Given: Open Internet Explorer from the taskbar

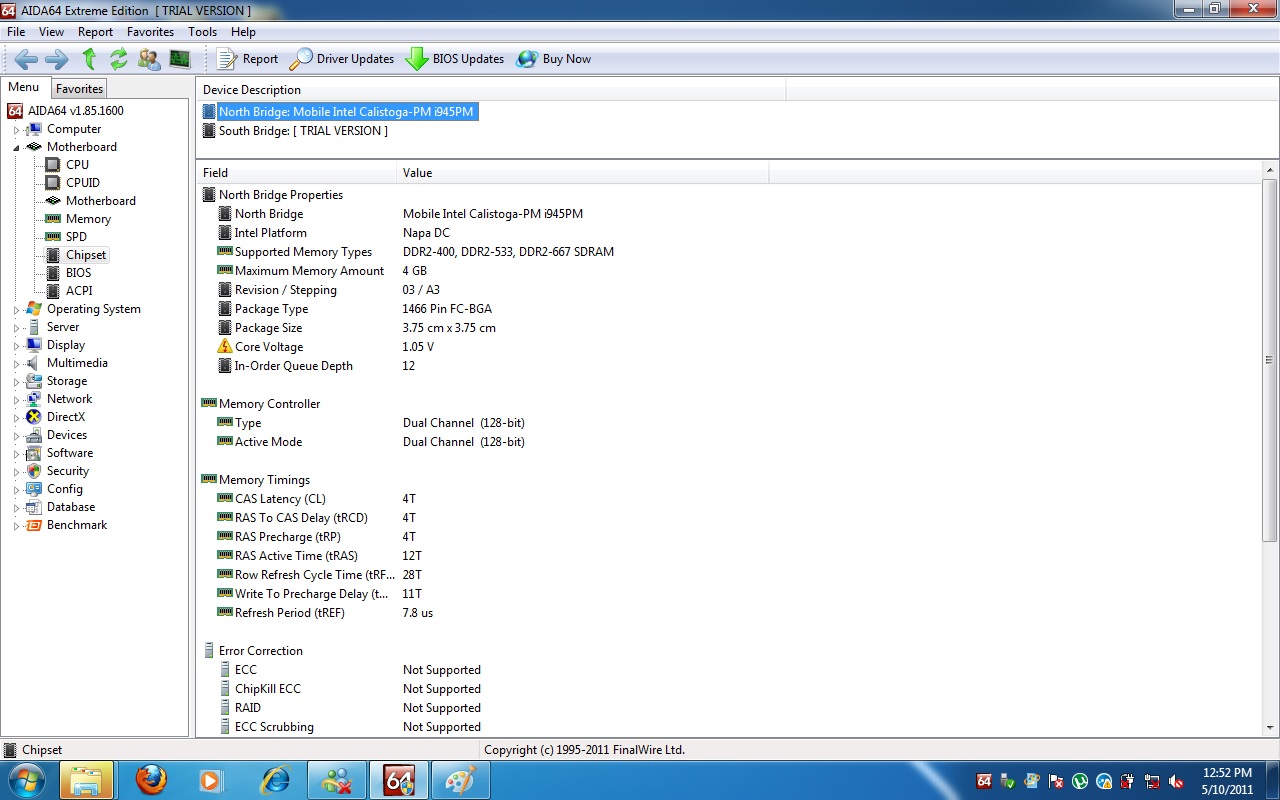Looking at the screenshot, I should point(274,780).
